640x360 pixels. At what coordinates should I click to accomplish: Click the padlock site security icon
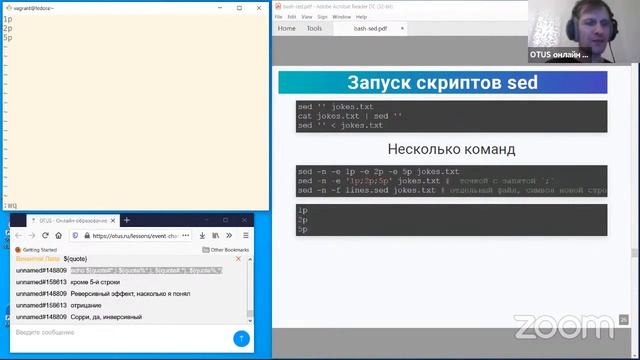pyautogui.click(x=87, y=236)
